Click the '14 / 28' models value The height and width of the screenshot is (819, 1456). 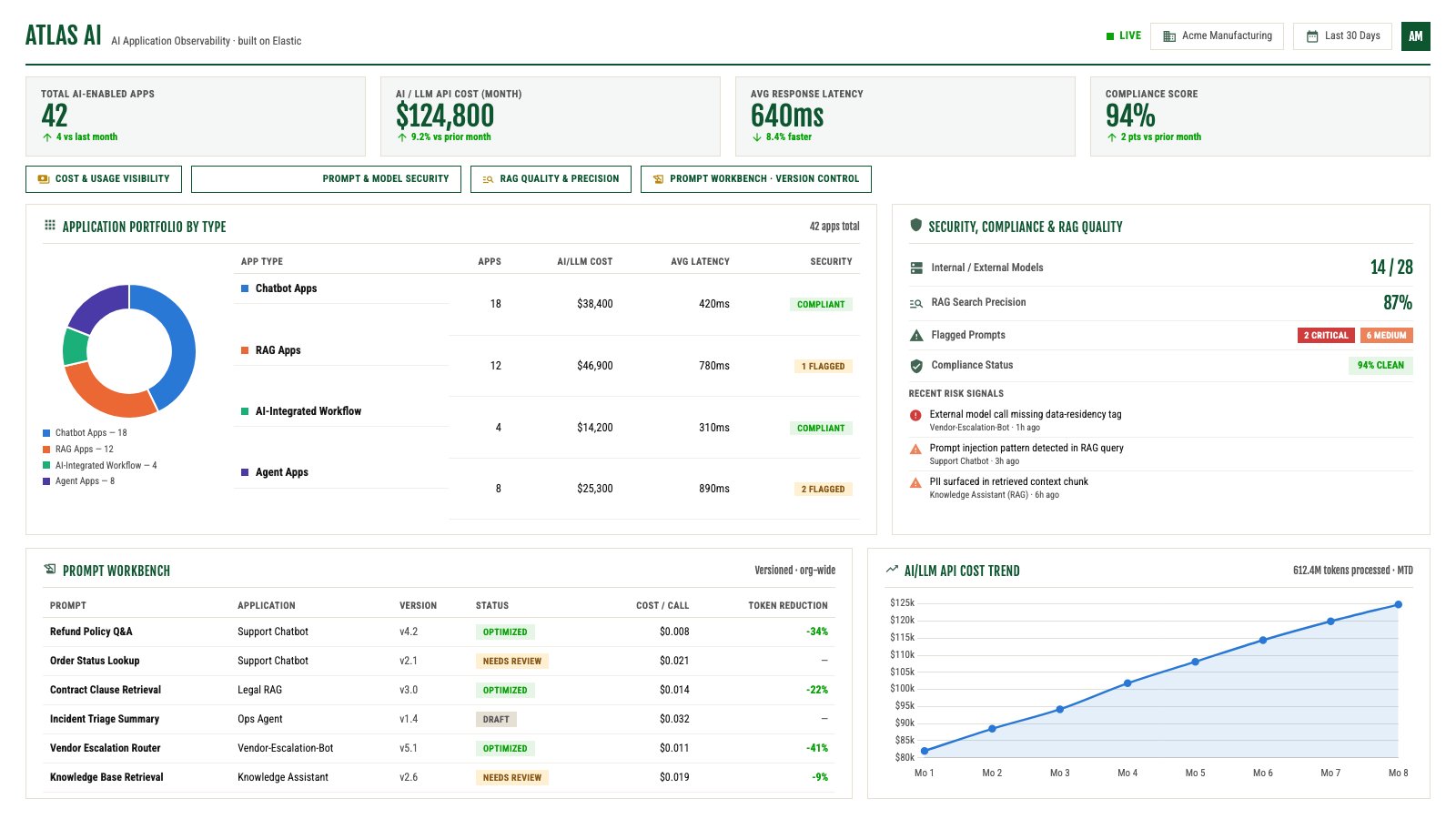point(1391,268)
